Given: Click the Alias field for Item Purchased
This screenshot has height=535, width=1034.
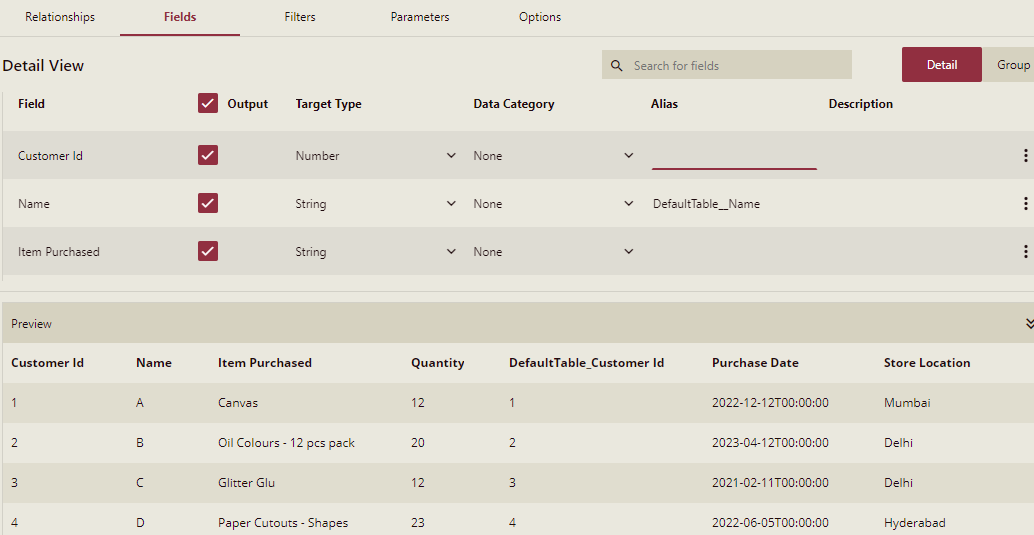Looking at the screenshot, I should click(734, 251).
